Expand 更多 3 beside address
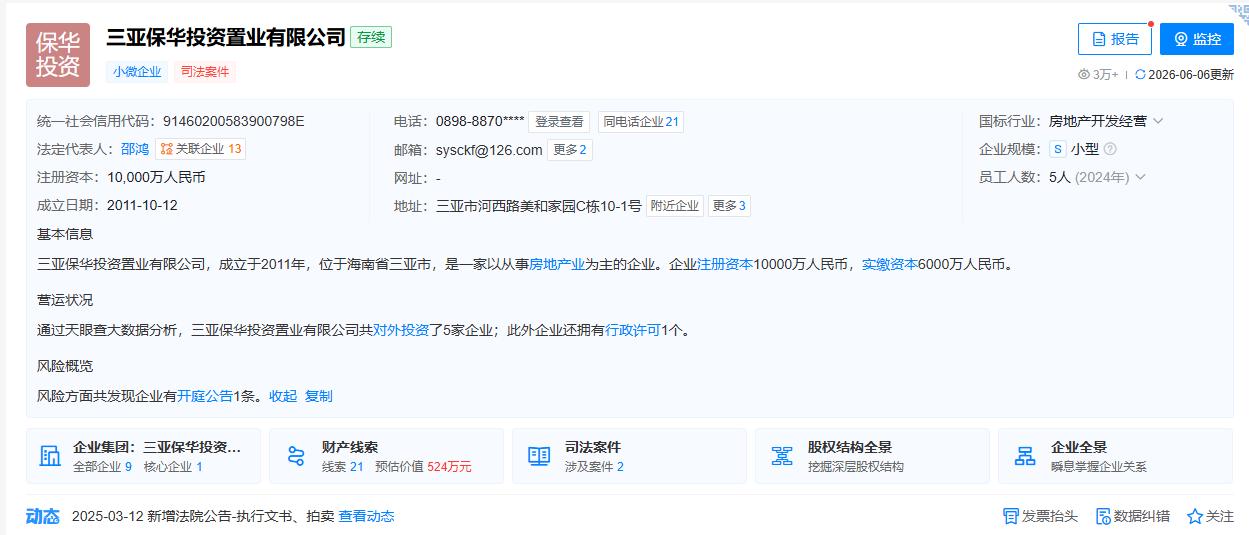 (x=729, y=206)
